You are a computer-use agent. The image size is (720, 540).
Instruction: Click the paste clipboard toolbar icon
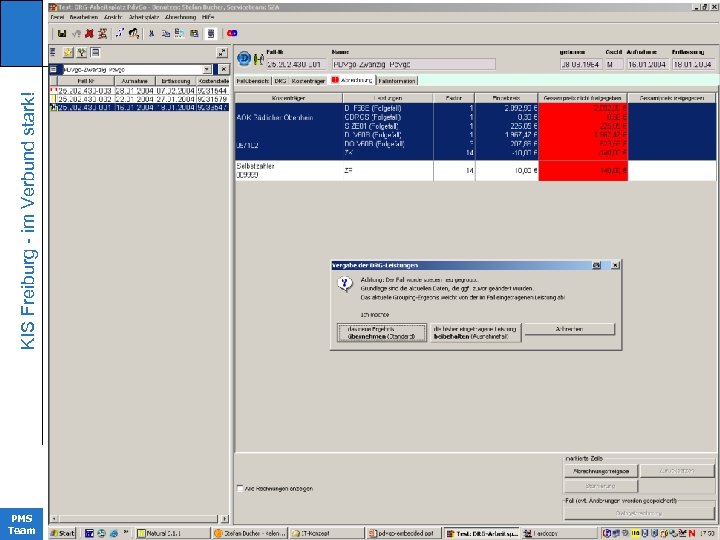180,34
